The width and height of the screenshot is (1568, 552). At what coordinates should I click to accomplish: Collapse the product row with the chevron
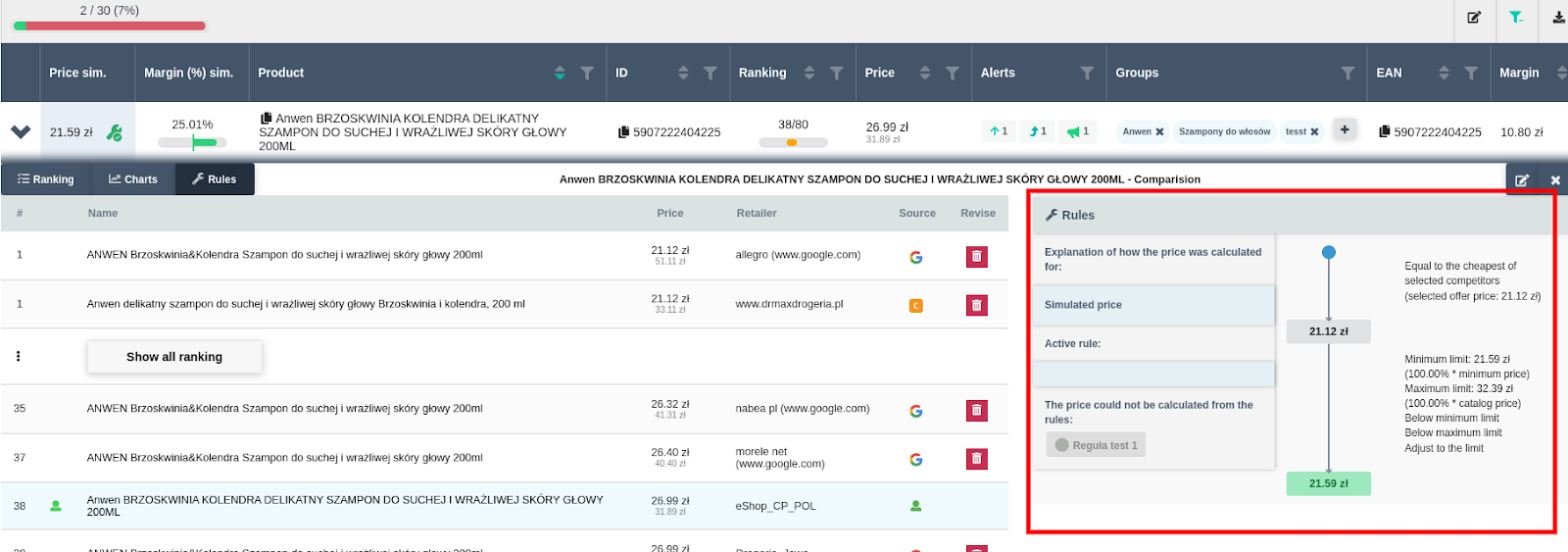click(x=21, y=131)
